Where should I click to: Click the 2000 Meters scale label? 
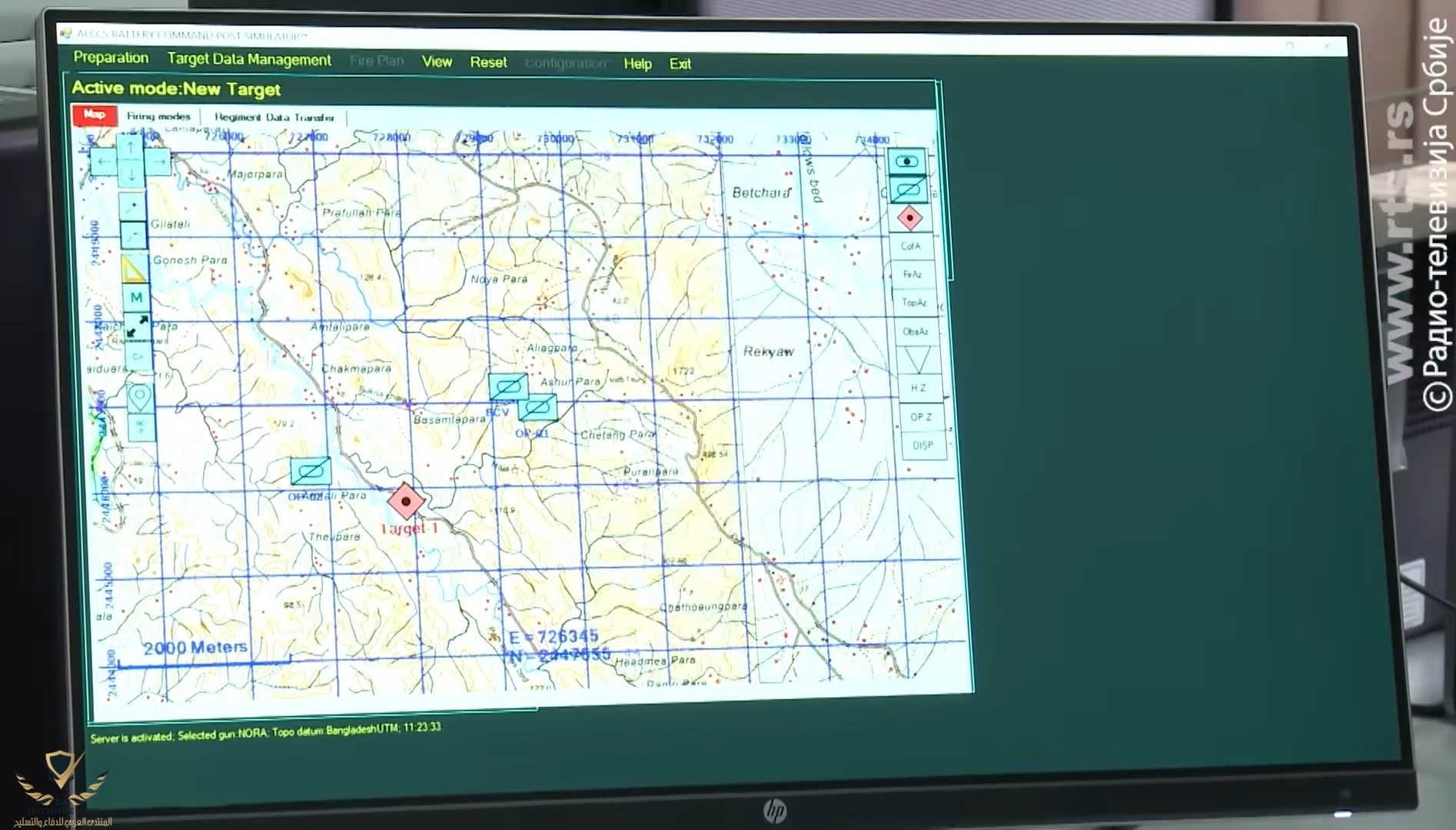coord(195,647)
